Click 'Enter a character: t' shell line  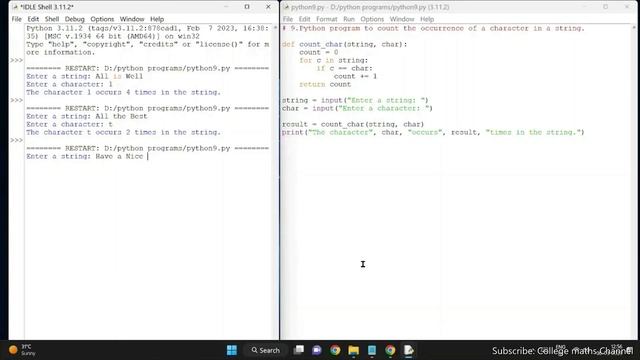69,124
